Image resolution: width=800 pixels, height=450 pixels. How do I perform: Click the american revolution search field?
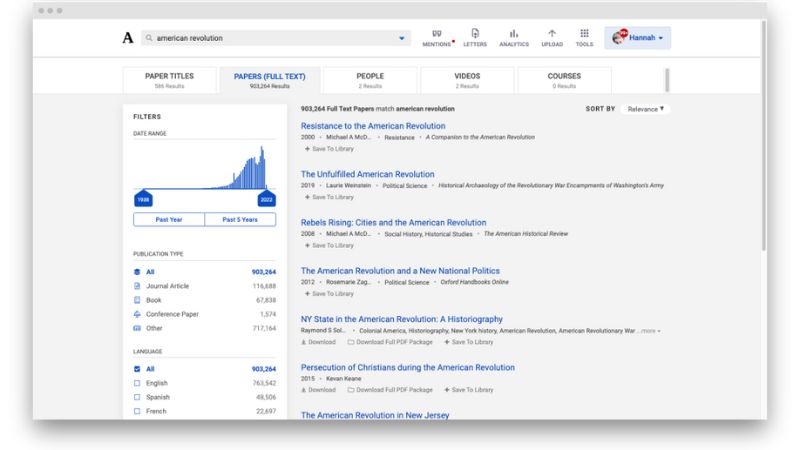270,38
